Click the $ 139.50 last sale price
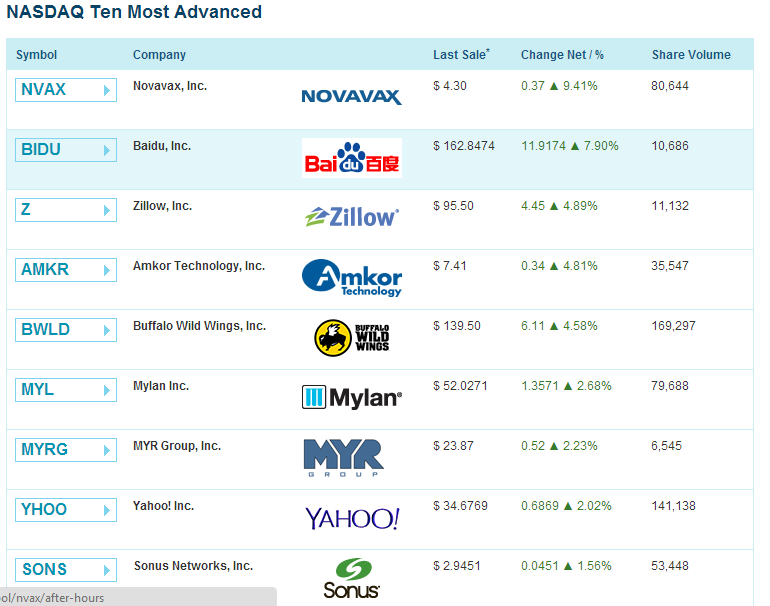The width and height of the screenshot is (770, 606). (457, 326)
